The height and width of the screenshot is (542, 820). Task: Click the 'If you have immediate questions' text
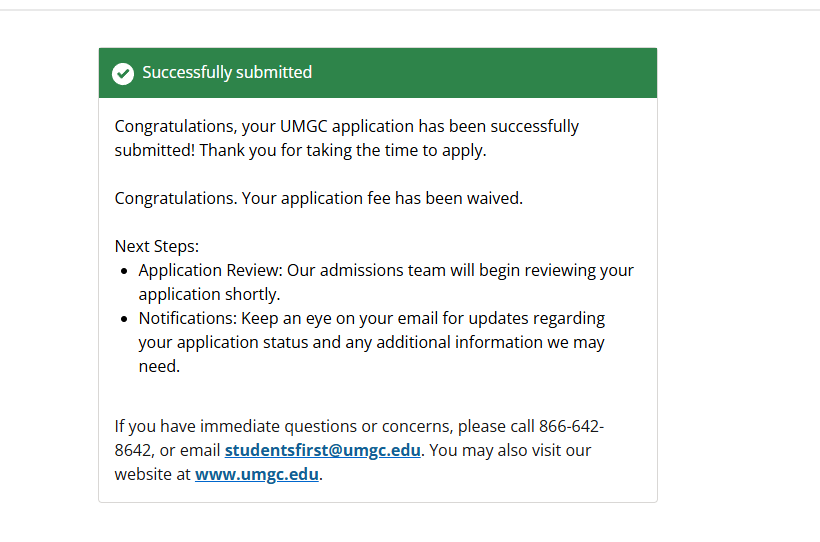click(x=359, y=450)
